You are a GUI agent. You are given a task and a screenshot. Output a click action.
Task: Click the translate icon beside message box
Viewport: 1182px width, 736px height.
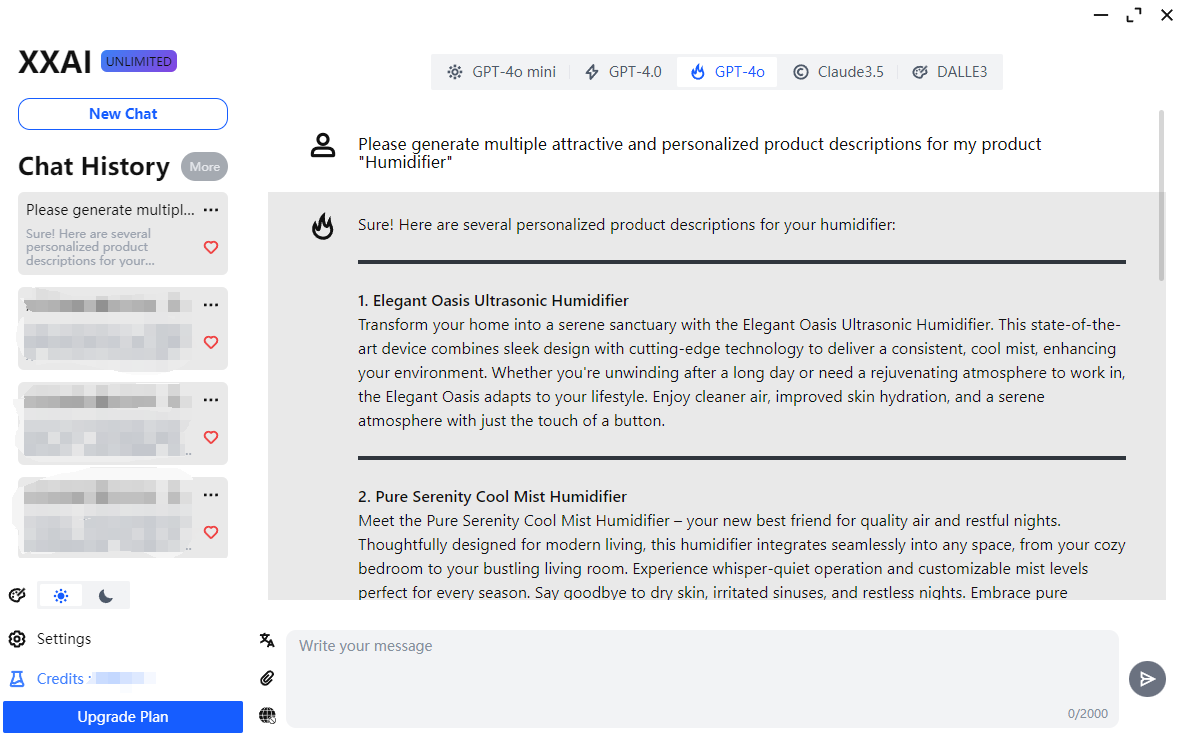[x=267, y=640]
